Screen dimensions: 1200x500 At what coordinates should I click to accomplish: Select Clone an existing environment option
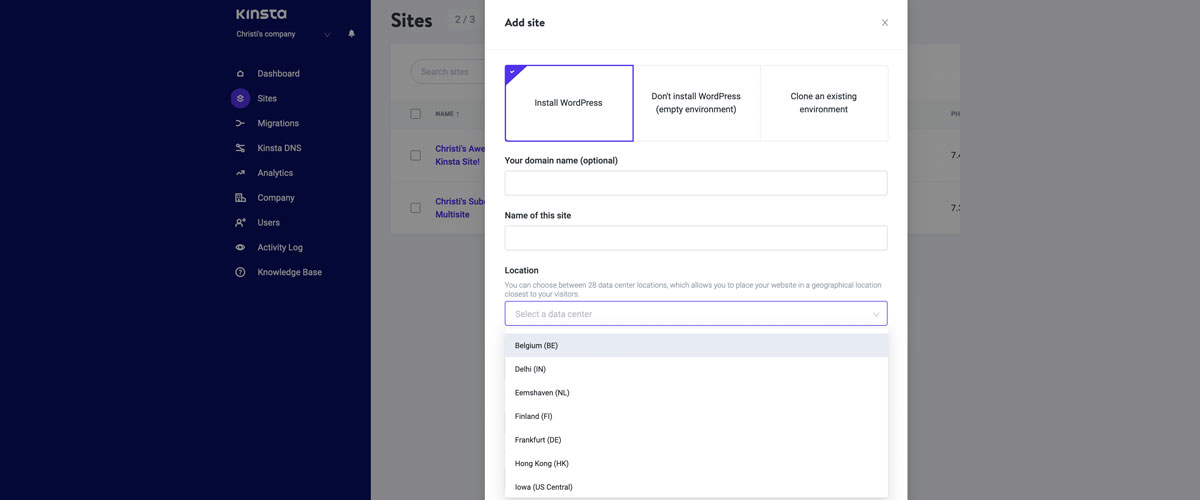click(824, 103)
